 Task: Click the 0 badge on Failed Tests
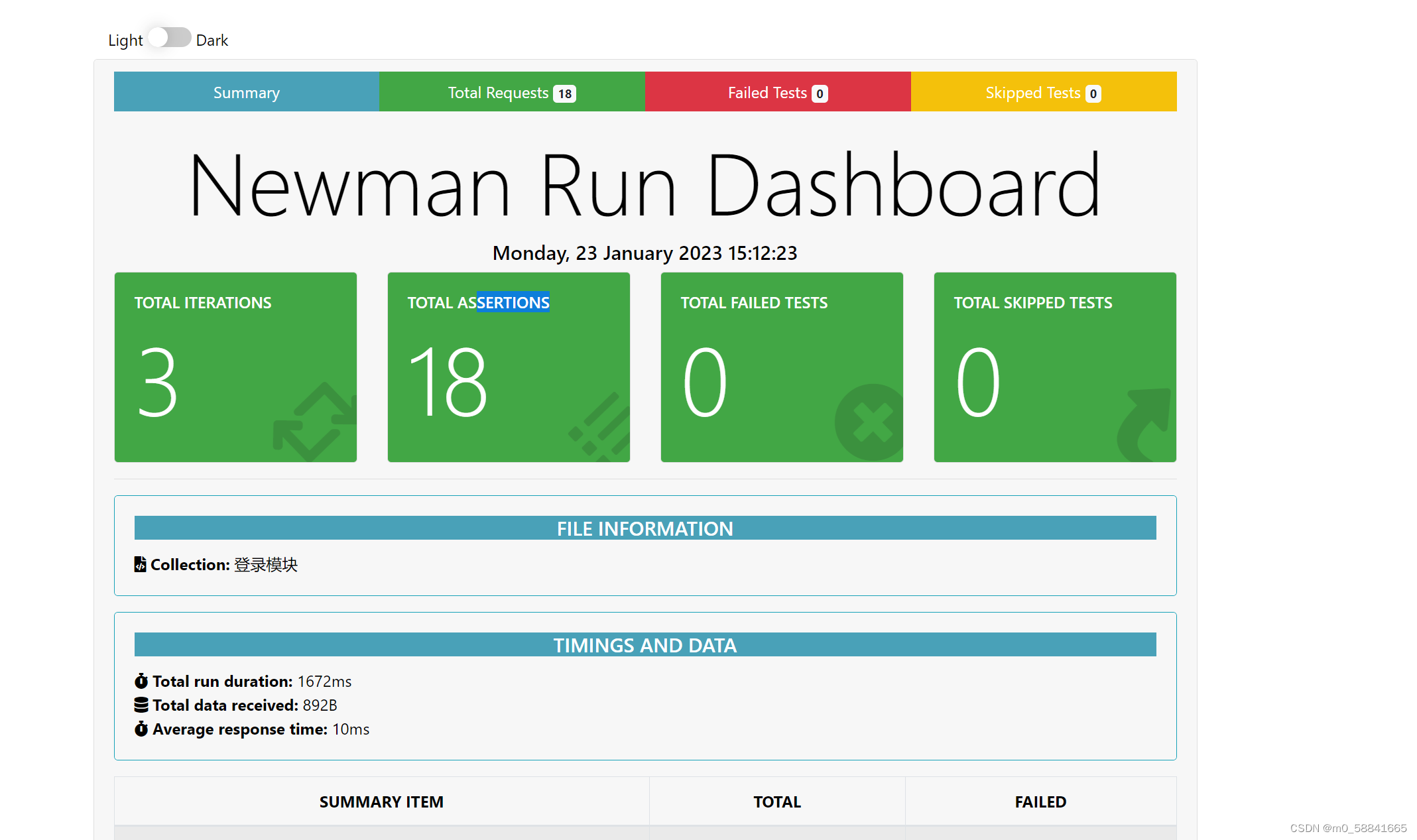[820, 93]
